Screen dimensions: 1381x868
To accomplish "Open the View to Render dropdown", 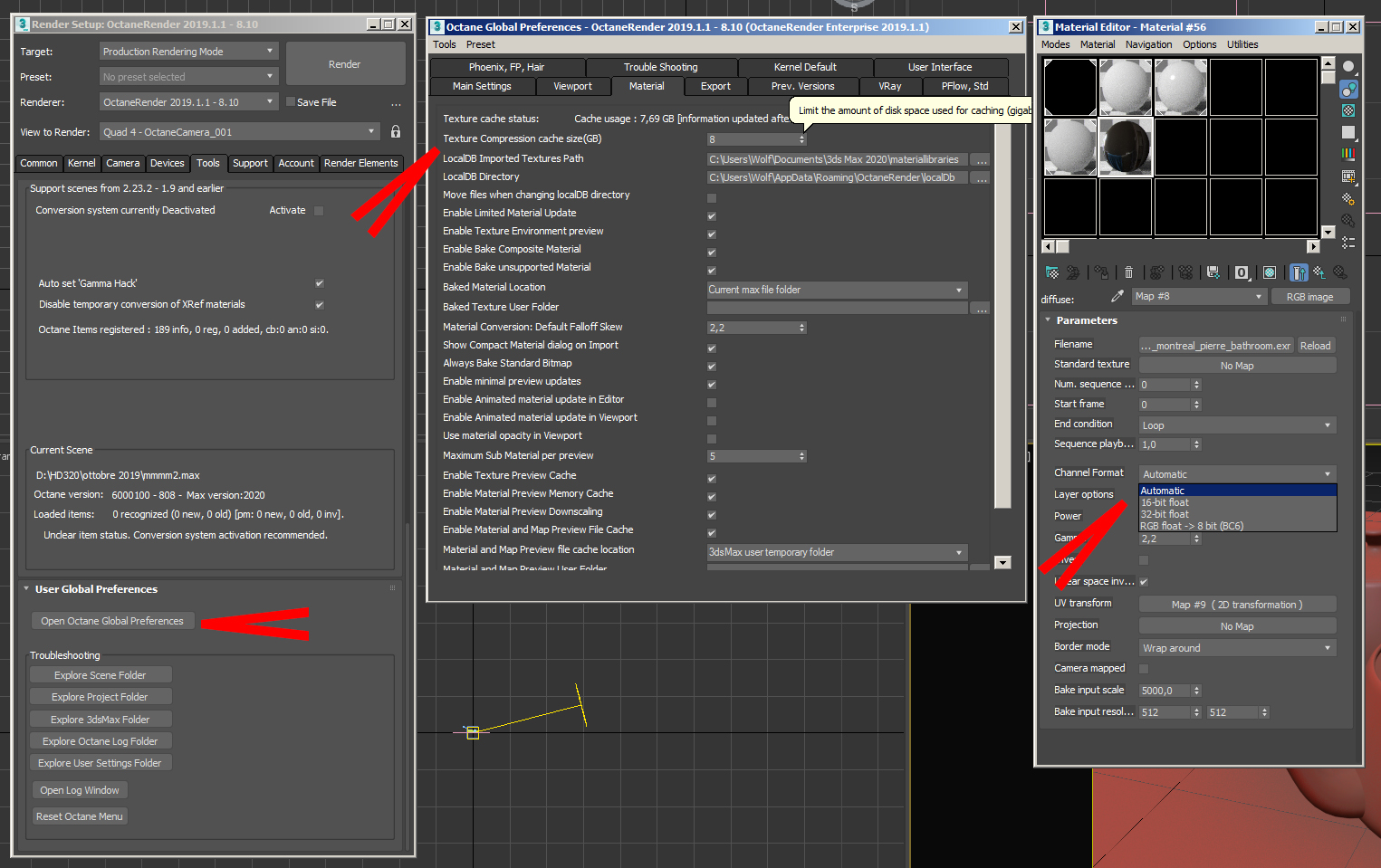I will pyautogui.click(x=239, y=132).
